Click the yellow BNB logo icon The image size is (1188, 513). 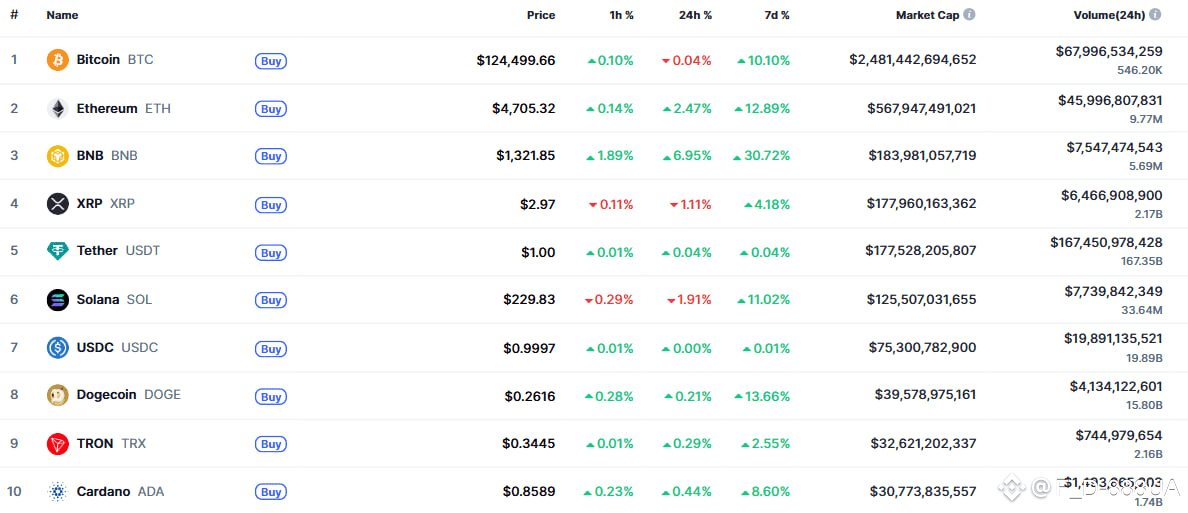tap(58, 156)
